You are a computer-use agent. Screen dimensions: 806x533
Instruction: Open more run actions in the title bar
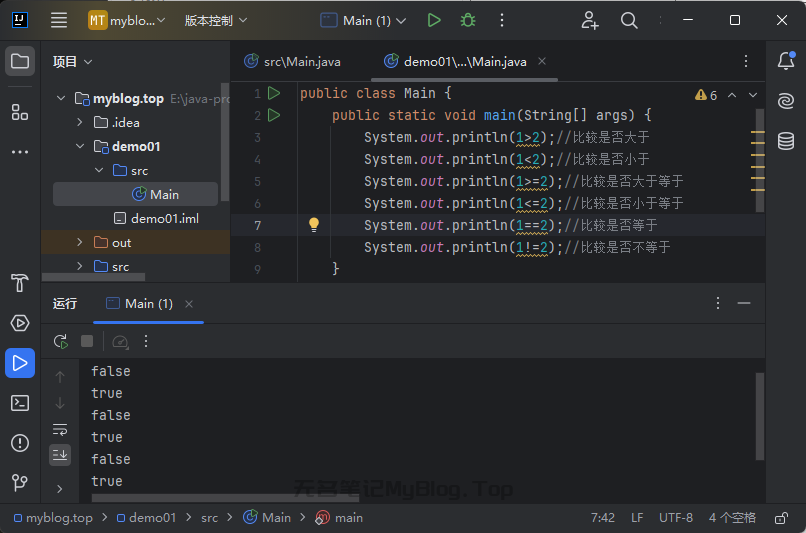502,21
